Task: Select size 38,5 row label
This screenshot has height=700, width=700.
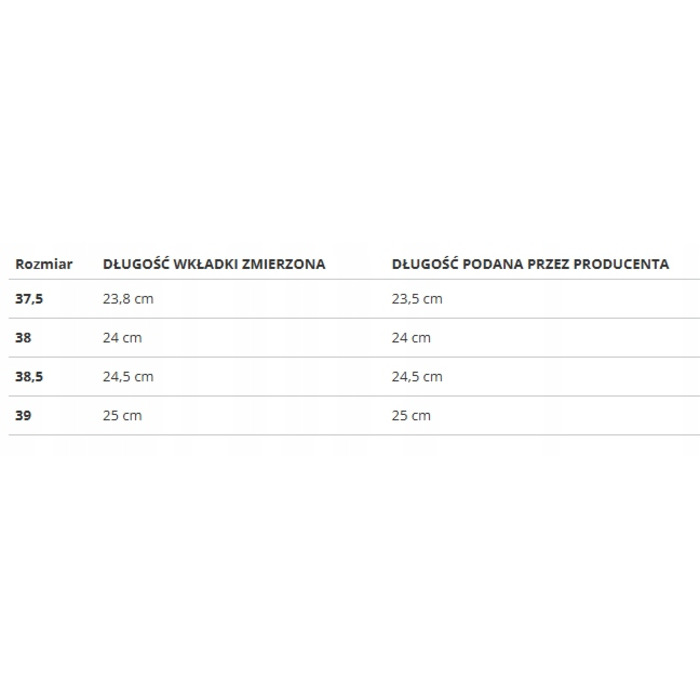Action: pos(29,376)
